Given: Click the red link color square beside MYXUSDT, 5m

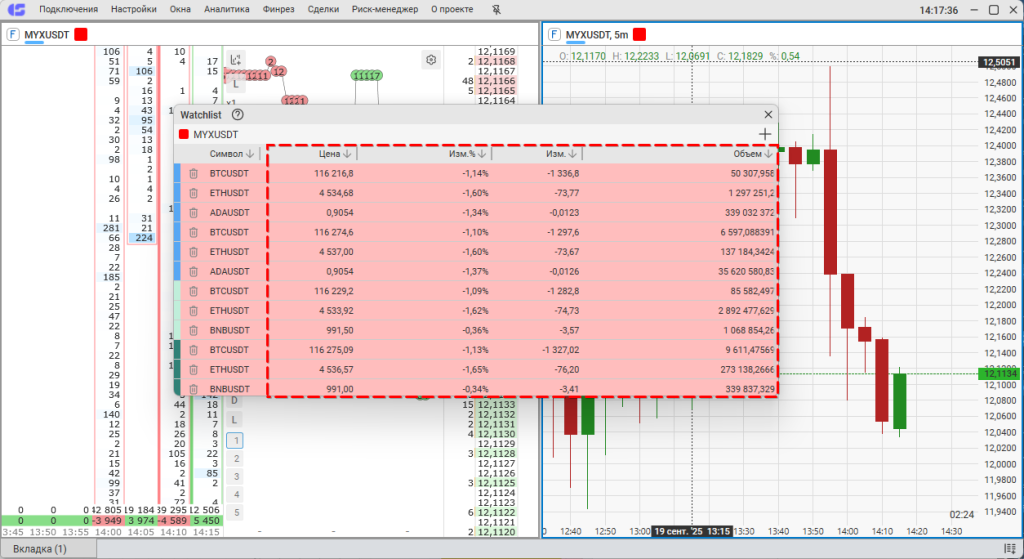Looking at the screenshot, I should point(639,34).
